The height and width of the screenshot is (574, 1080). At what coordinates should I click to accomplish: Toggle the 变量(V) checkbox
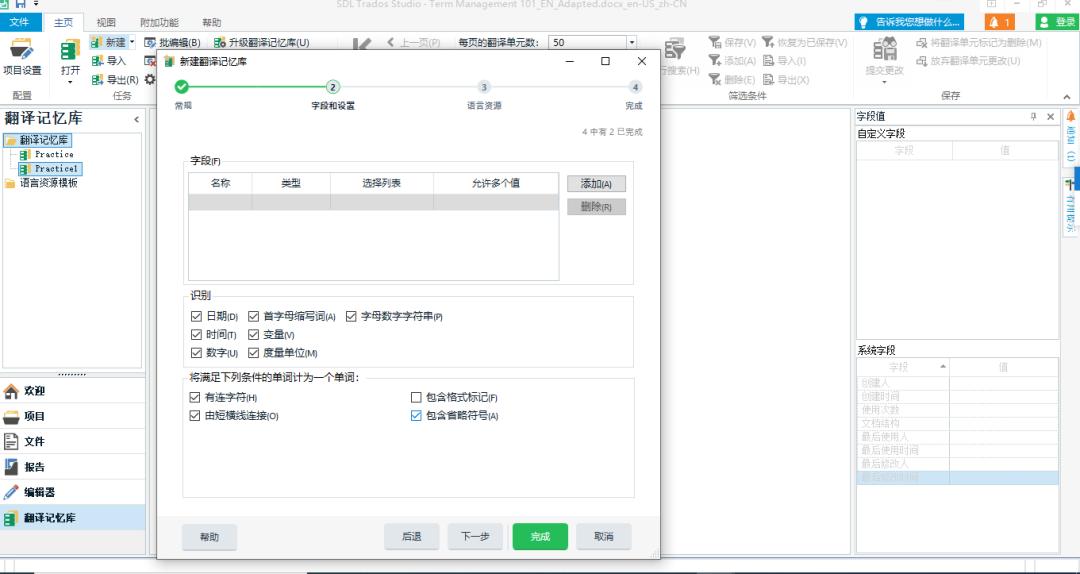[253, 334]
